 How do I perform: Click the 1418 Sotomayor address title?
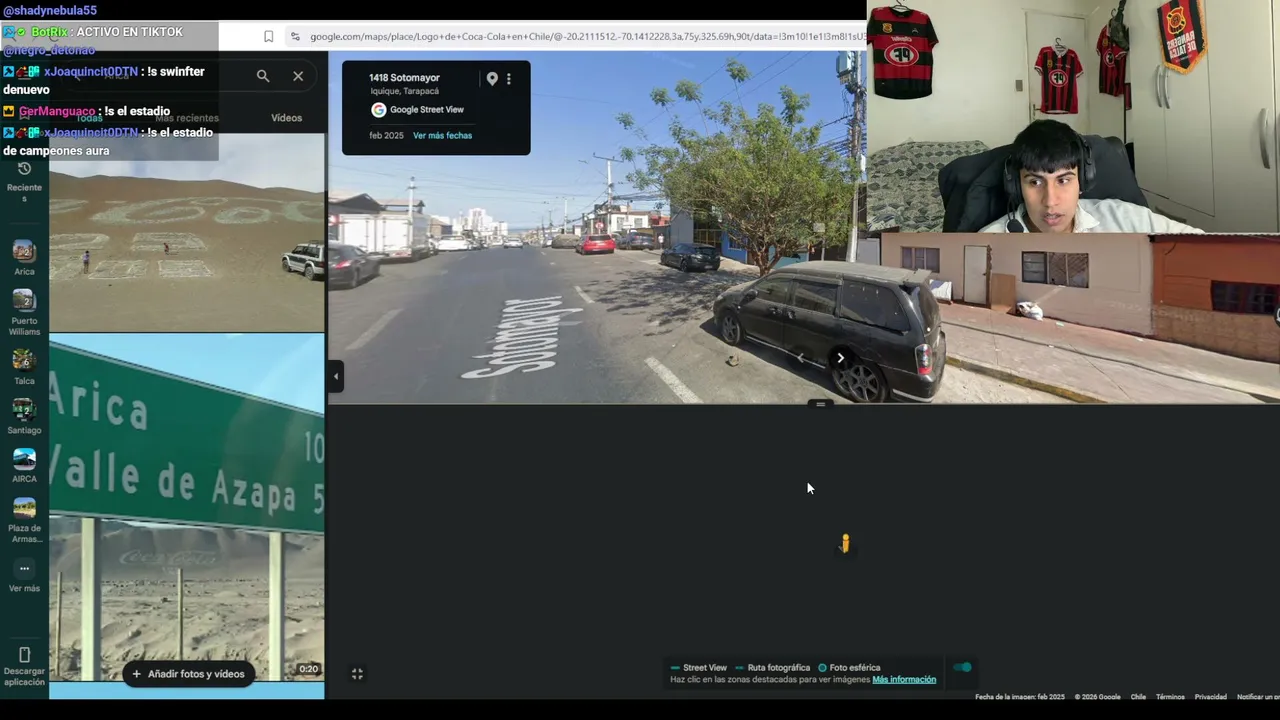click(x=404, y=78)
